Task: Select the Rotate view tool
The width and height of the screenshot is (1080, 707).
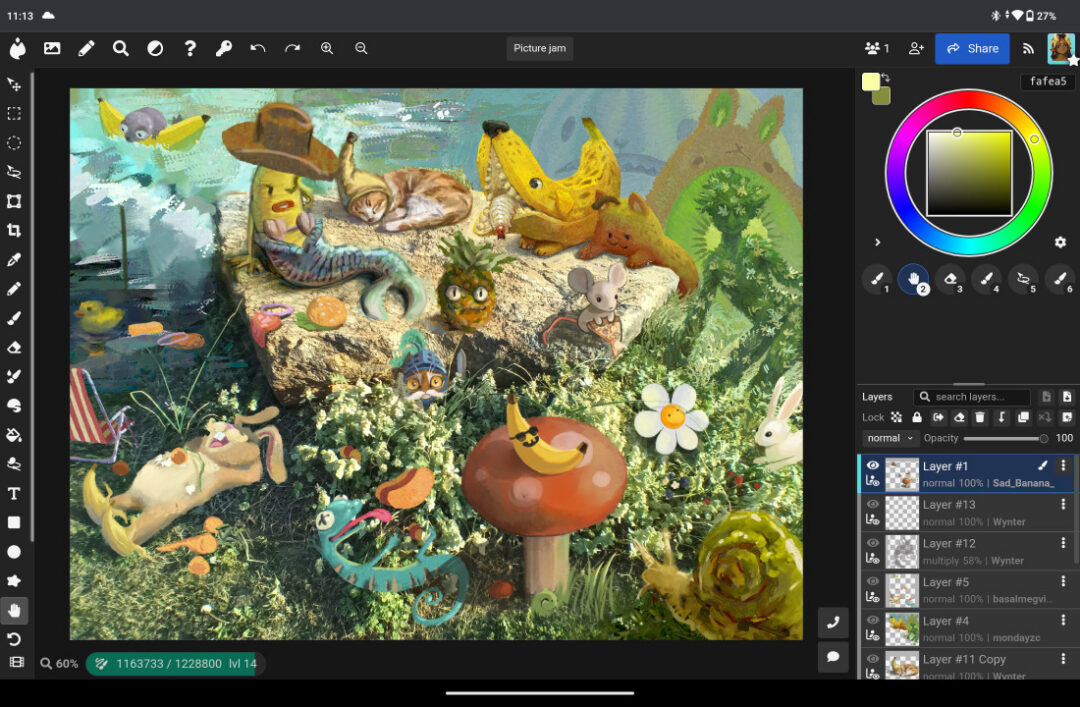Action: click(x=14, y=639)
